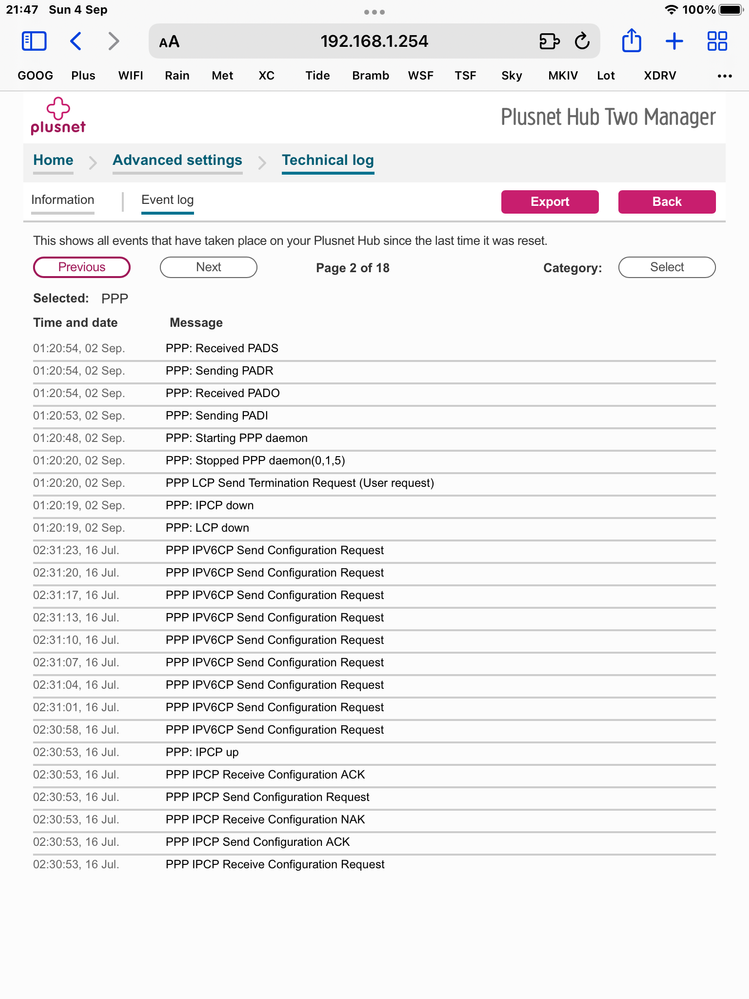Expand the bookmarks bar overflow ellipsis
749x999 pixels.
[x=725, y=75]
